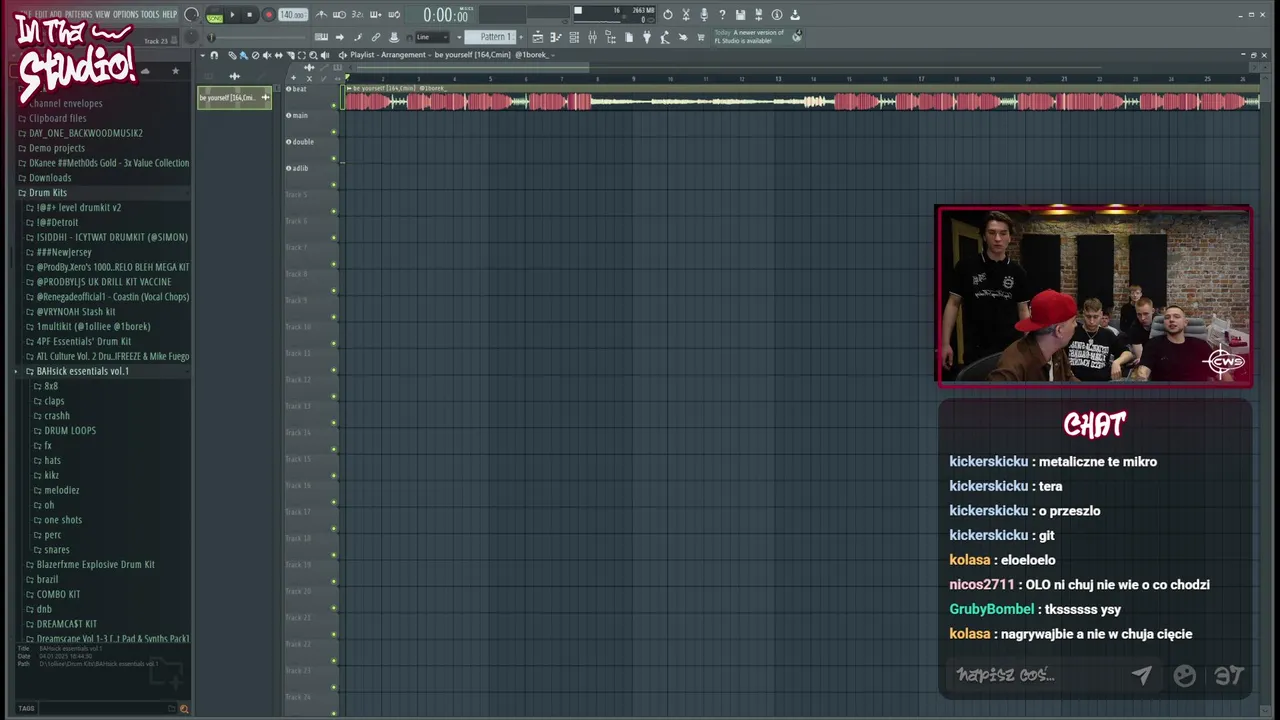Screen dimensions: 1280x720
Task: Select the playlist Slice tool
Action: click(x=290, y=55)
